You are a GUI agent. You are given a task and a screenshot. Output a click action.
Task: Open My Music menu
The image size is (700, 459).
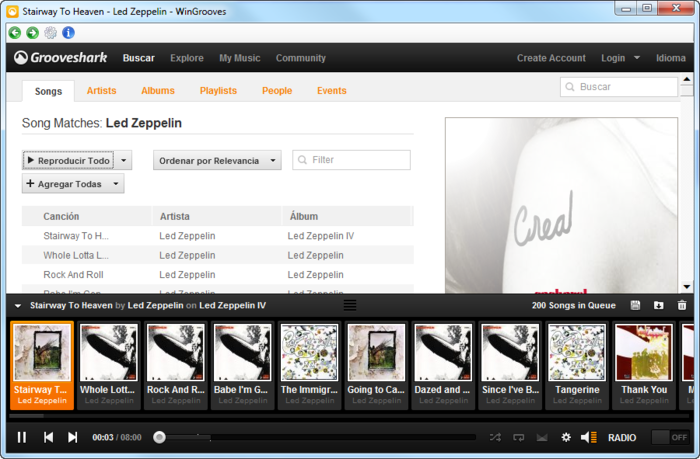click(239, 58)
